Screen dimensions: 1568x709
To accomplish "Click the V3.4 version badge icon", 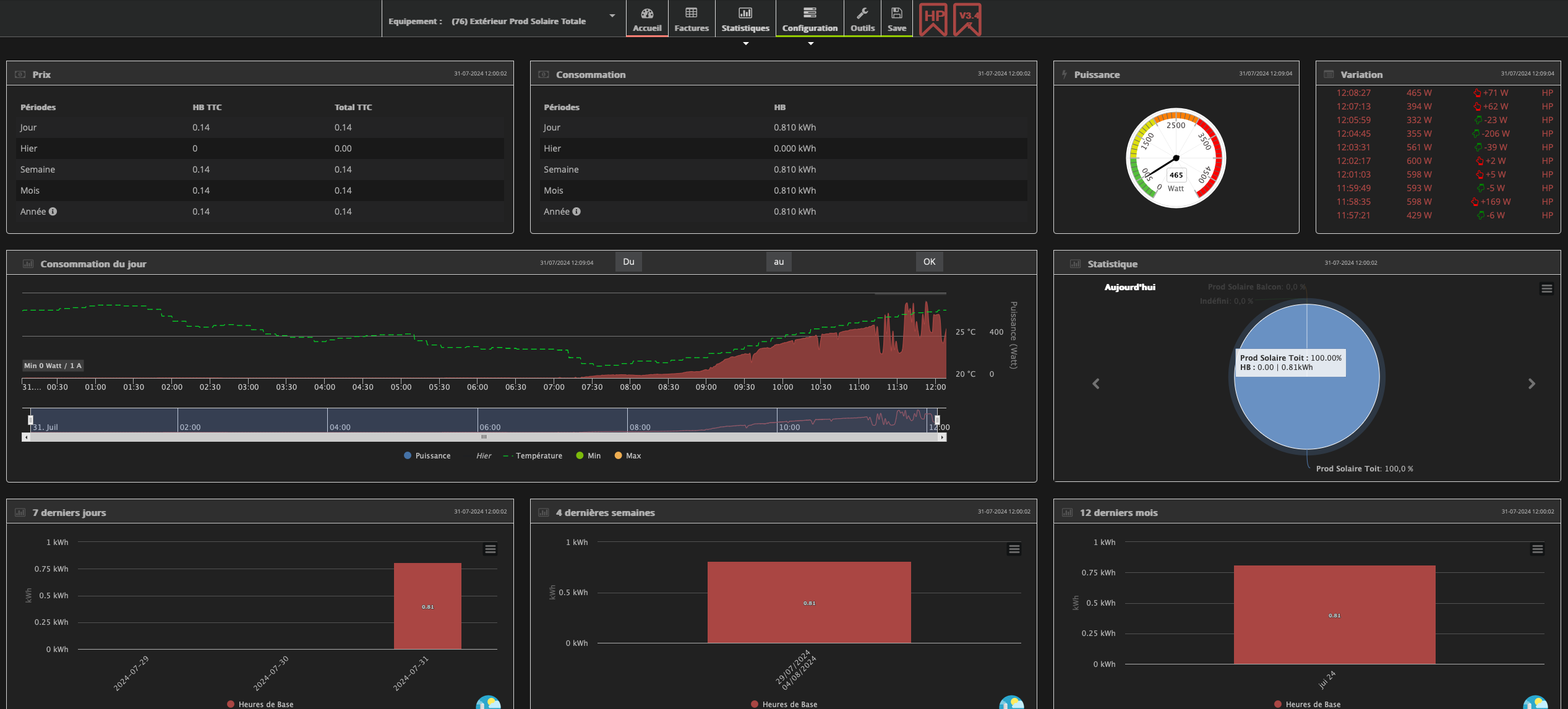I will point(968,19).
